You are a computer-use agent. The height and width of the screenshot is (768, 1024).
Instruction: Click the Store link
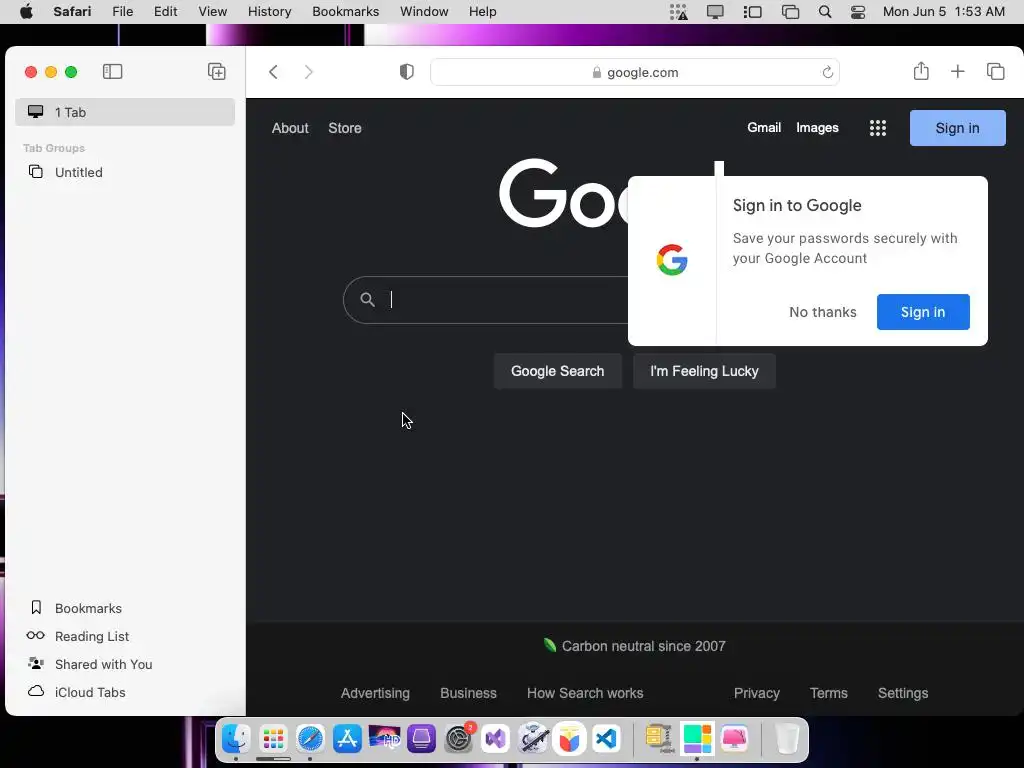coord(345,128)
